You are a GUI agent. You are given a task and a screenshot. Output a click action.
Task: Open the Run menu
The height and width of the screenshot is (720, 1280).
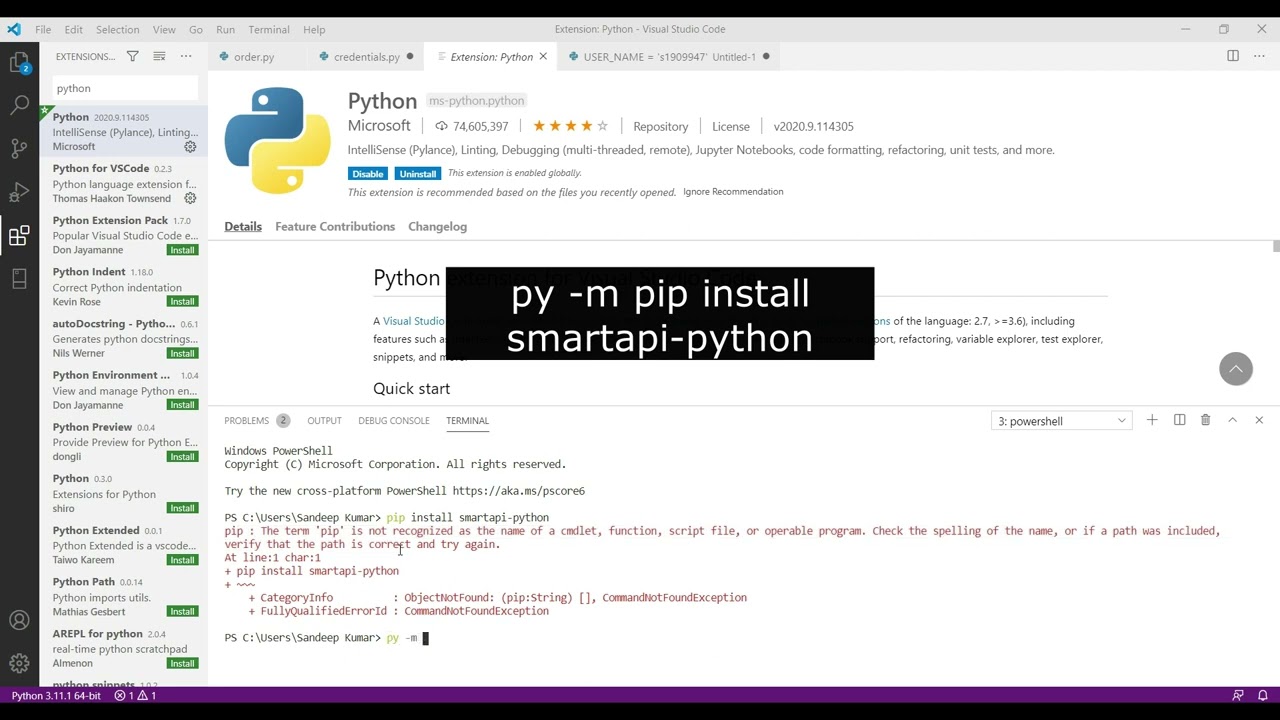(226, 29)
